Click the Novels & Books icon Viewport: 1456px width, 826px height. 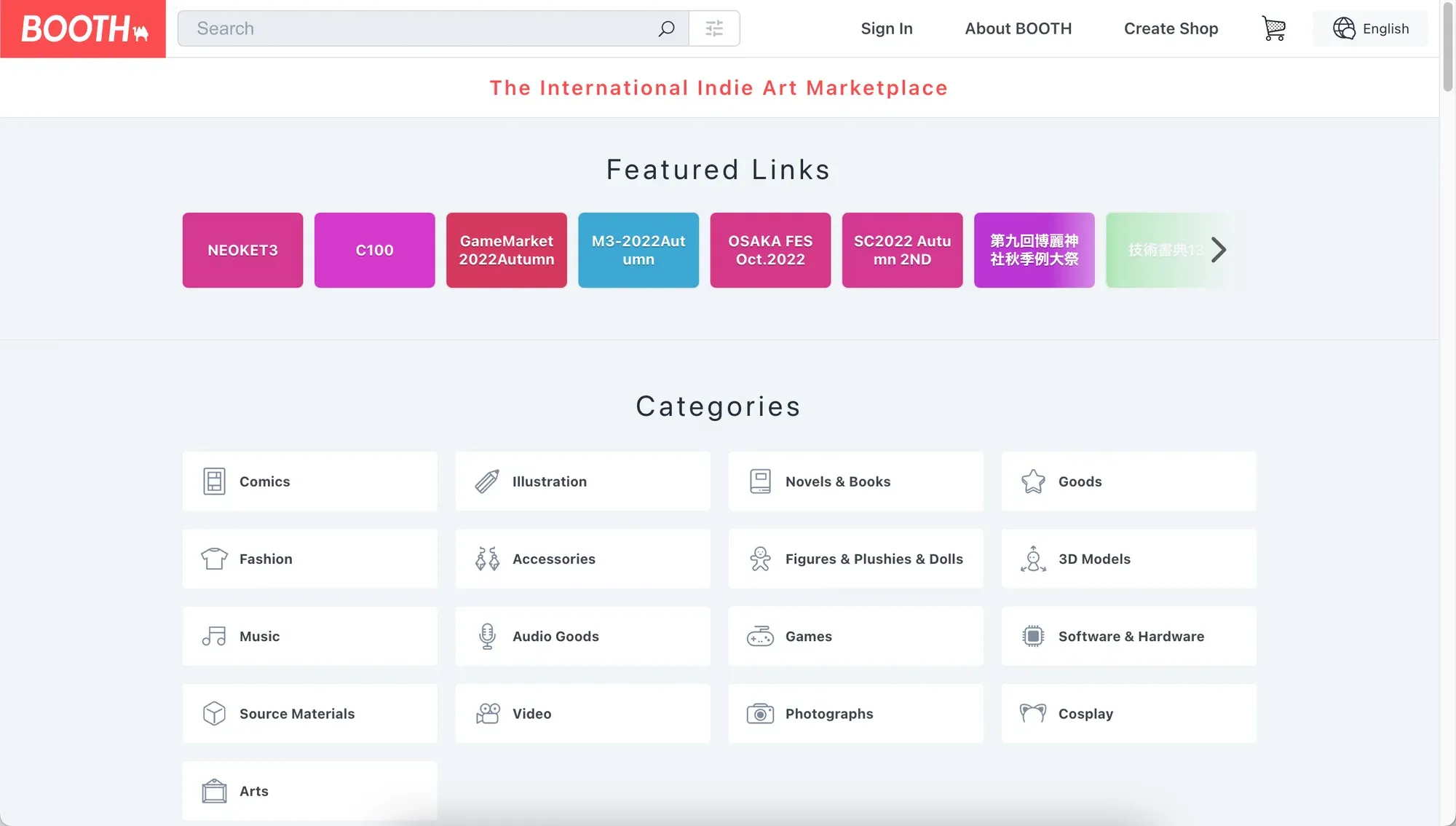760,481
